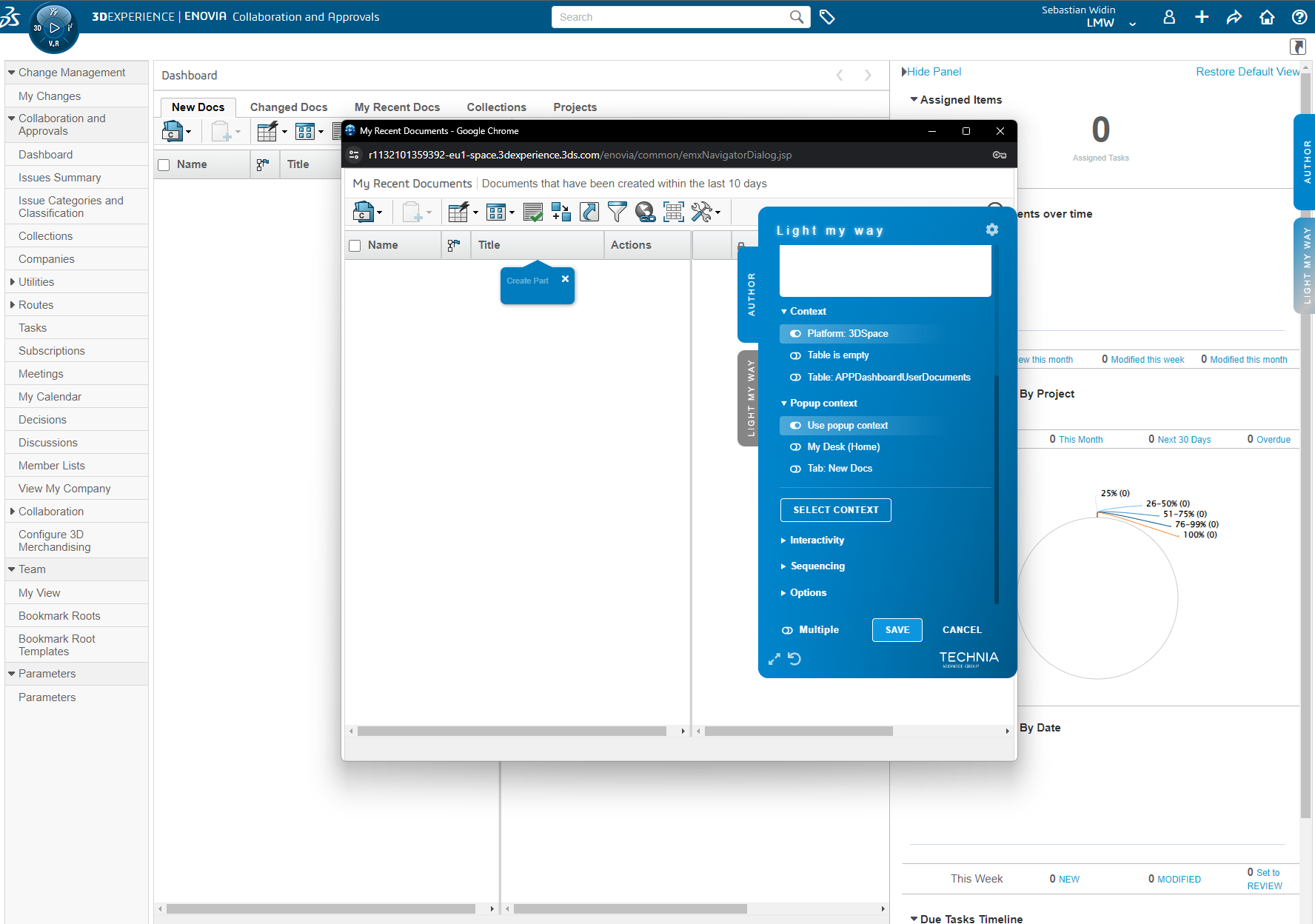Image resolution: width=1315 pixels, height=924 pixels.
Task: Open the Projects tab
Action: point(575,107)
